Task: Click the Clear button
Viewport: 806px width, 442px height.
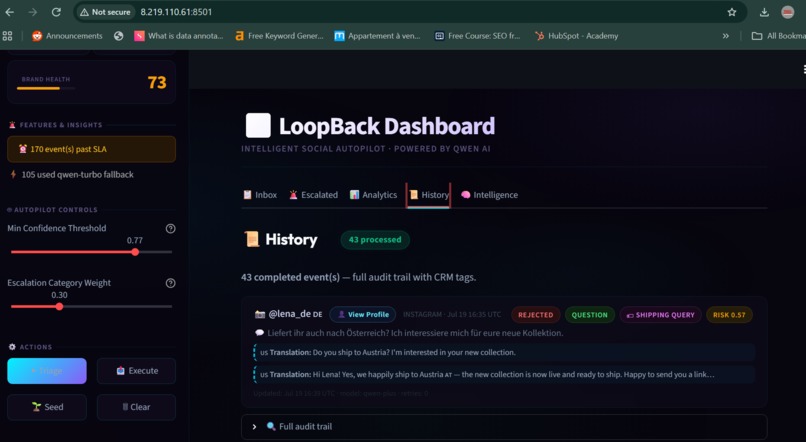Action: pos(136,407)
